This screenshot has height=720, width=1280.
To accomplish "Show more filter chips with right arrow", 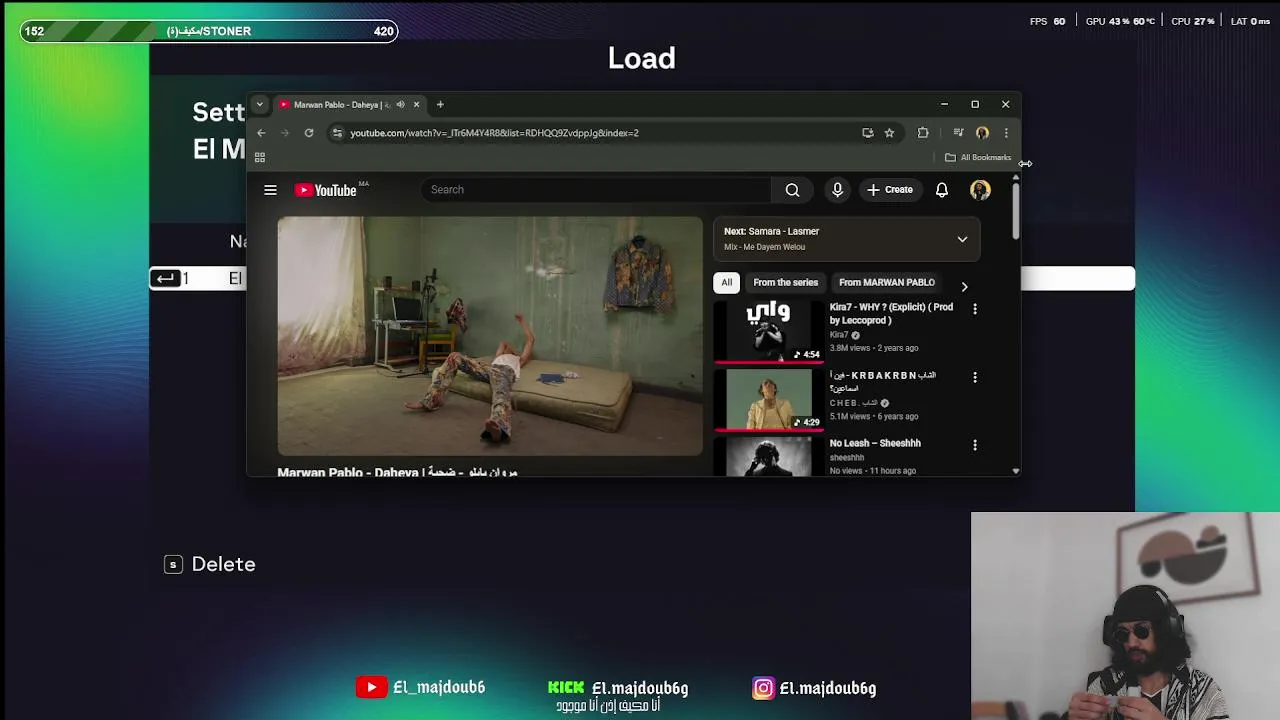I will pos(964,286).
